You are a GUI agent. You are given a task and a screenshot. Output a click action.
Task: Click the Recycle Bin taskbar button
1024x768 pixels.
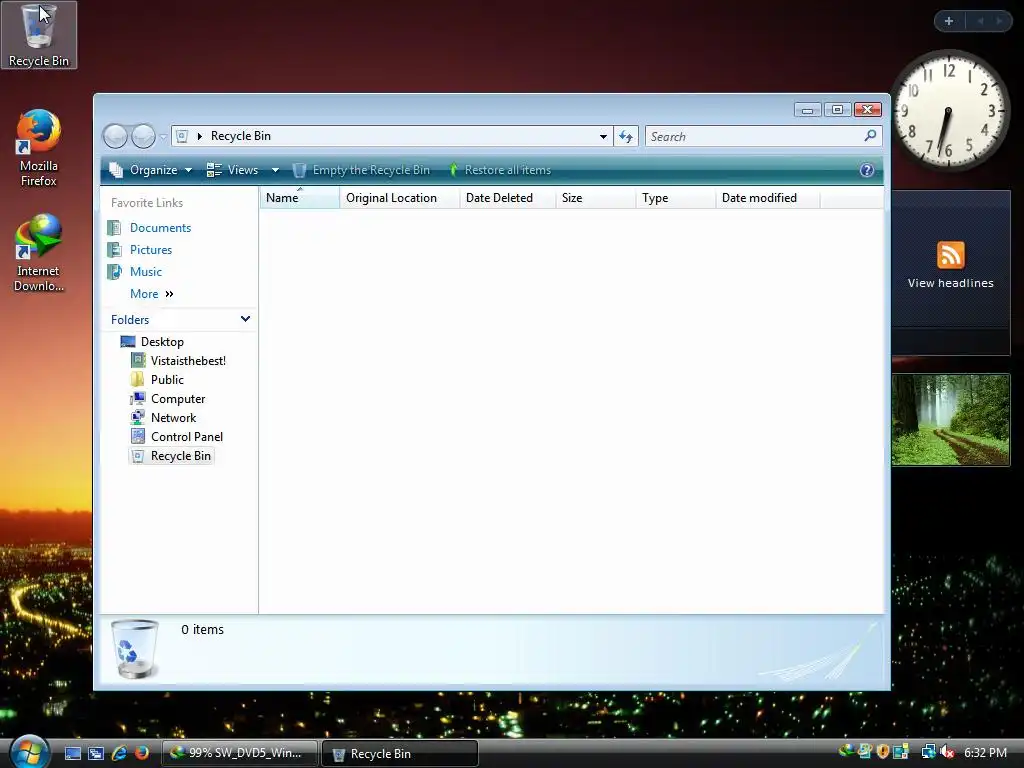(x=400, y=754)
